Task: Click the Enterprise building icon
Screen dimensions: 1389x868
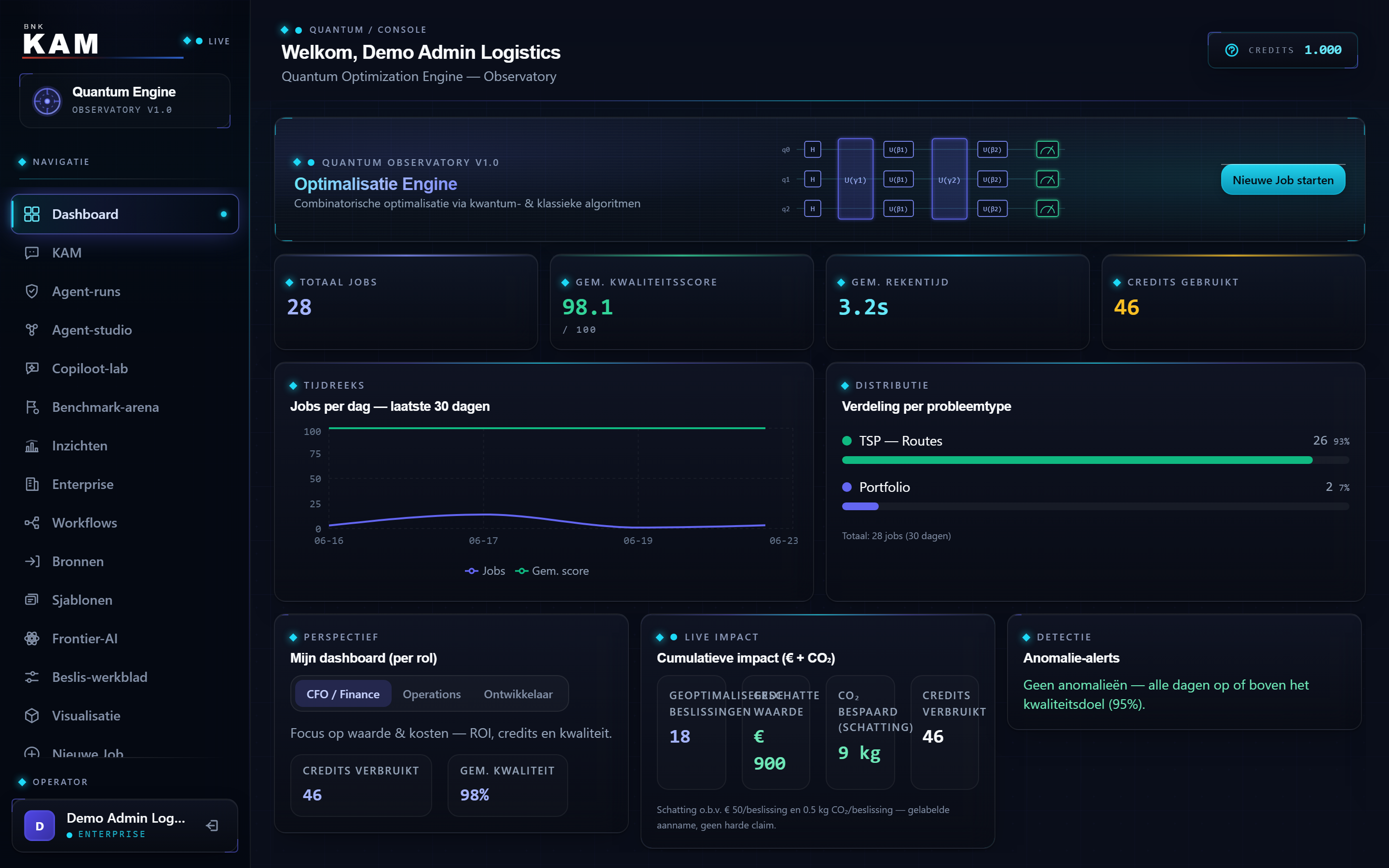Action: [31, 484]
